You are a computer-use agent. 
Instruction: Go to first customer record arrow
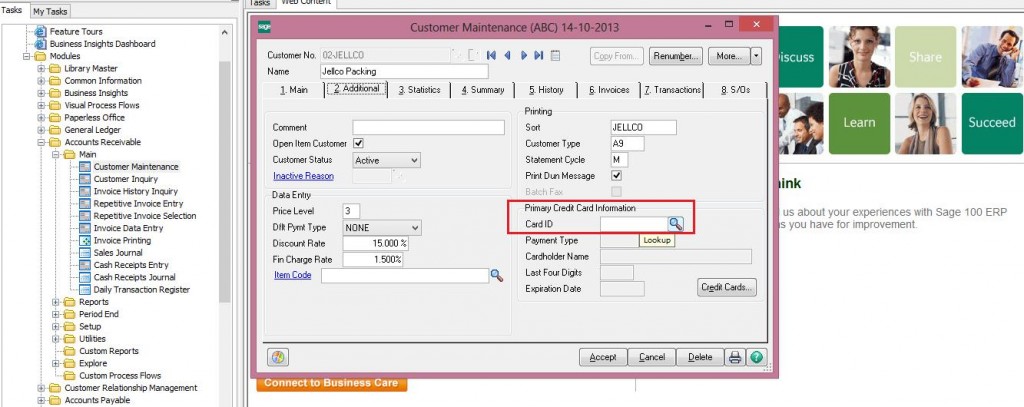[492, 56]
